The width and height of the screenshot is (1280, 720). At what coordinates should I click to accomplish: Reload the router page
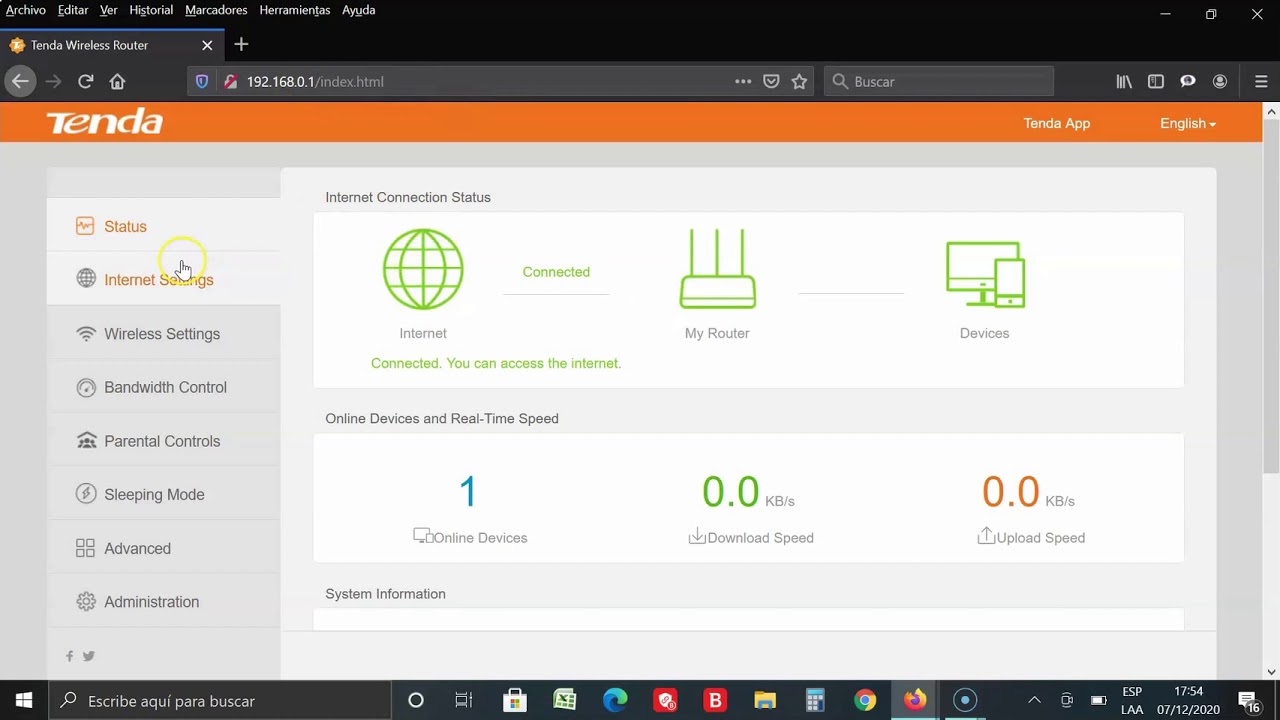[86, 82]
